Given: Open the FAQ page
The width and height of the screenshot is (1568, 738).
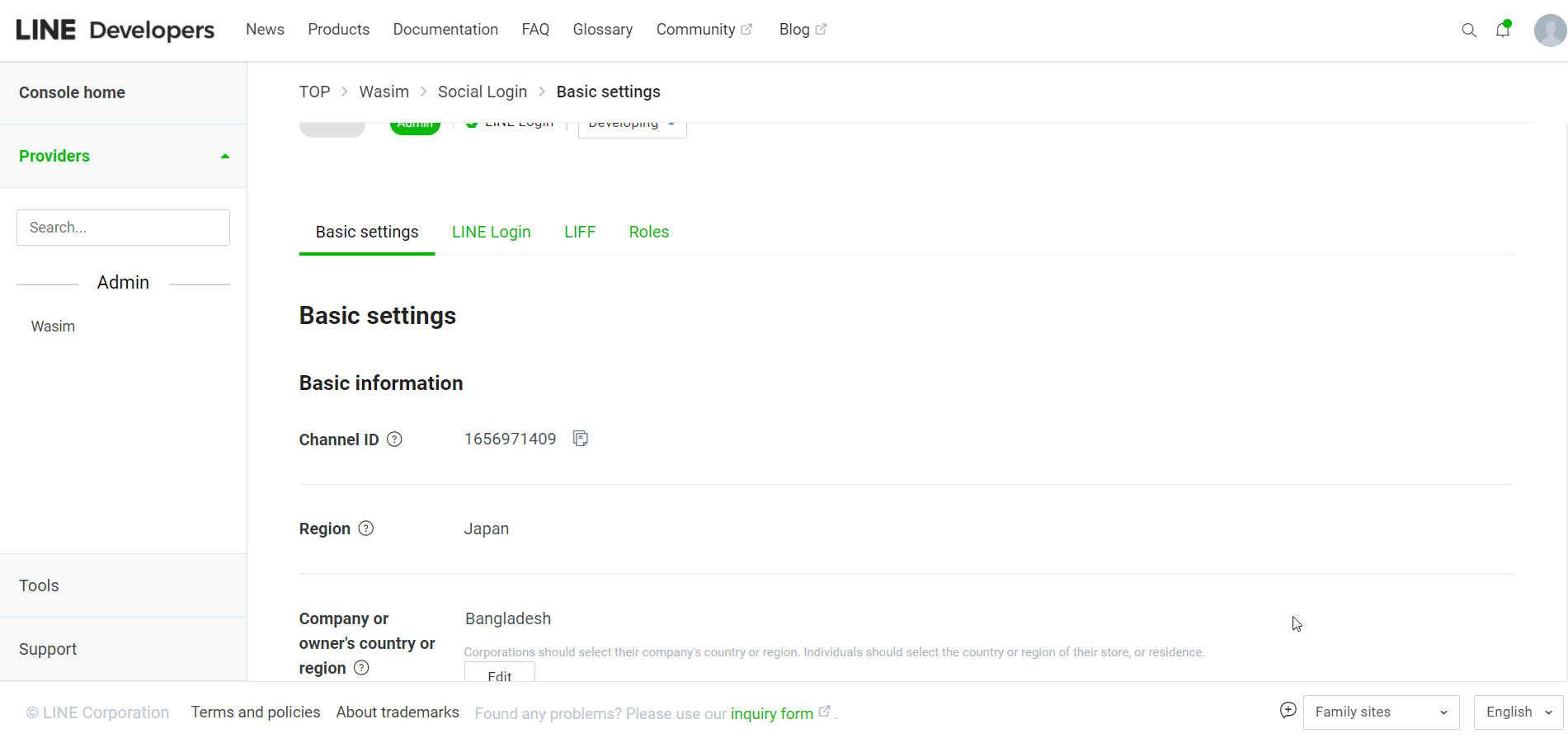Looking at the screenshot, I should tap(535, 30).
